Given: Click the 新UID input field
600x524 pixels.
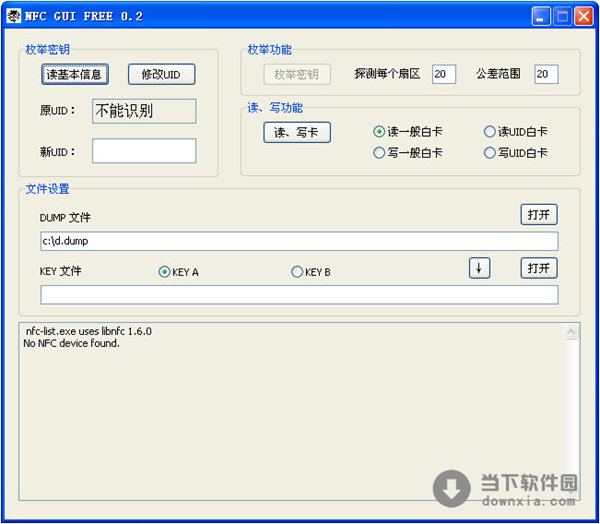Looking at the screenshot, I should pyautogui.click(x=144, y=151).
